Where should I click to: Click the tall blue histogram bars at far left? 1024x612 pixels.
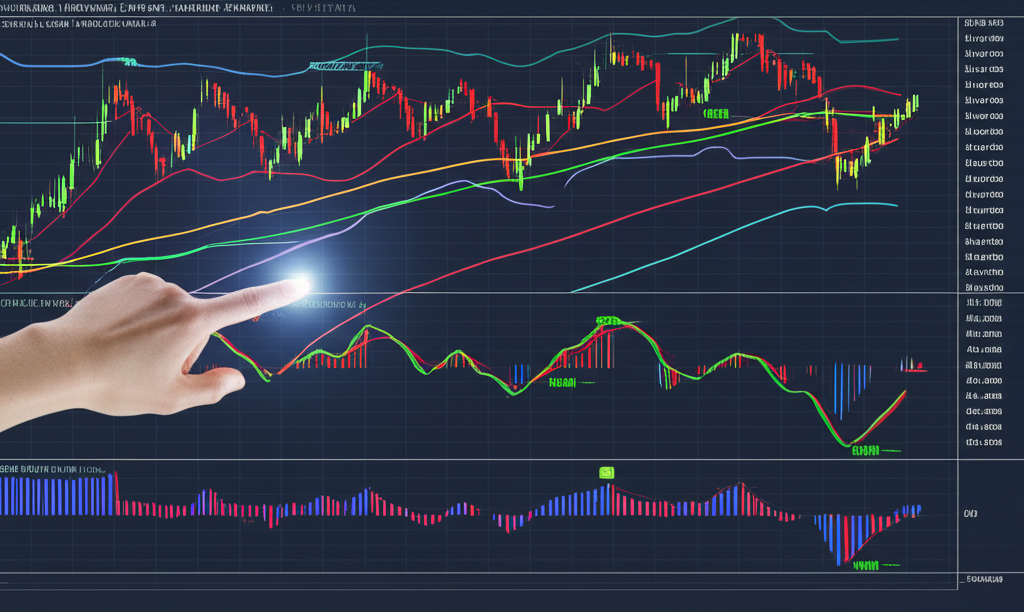coord(55,495)
